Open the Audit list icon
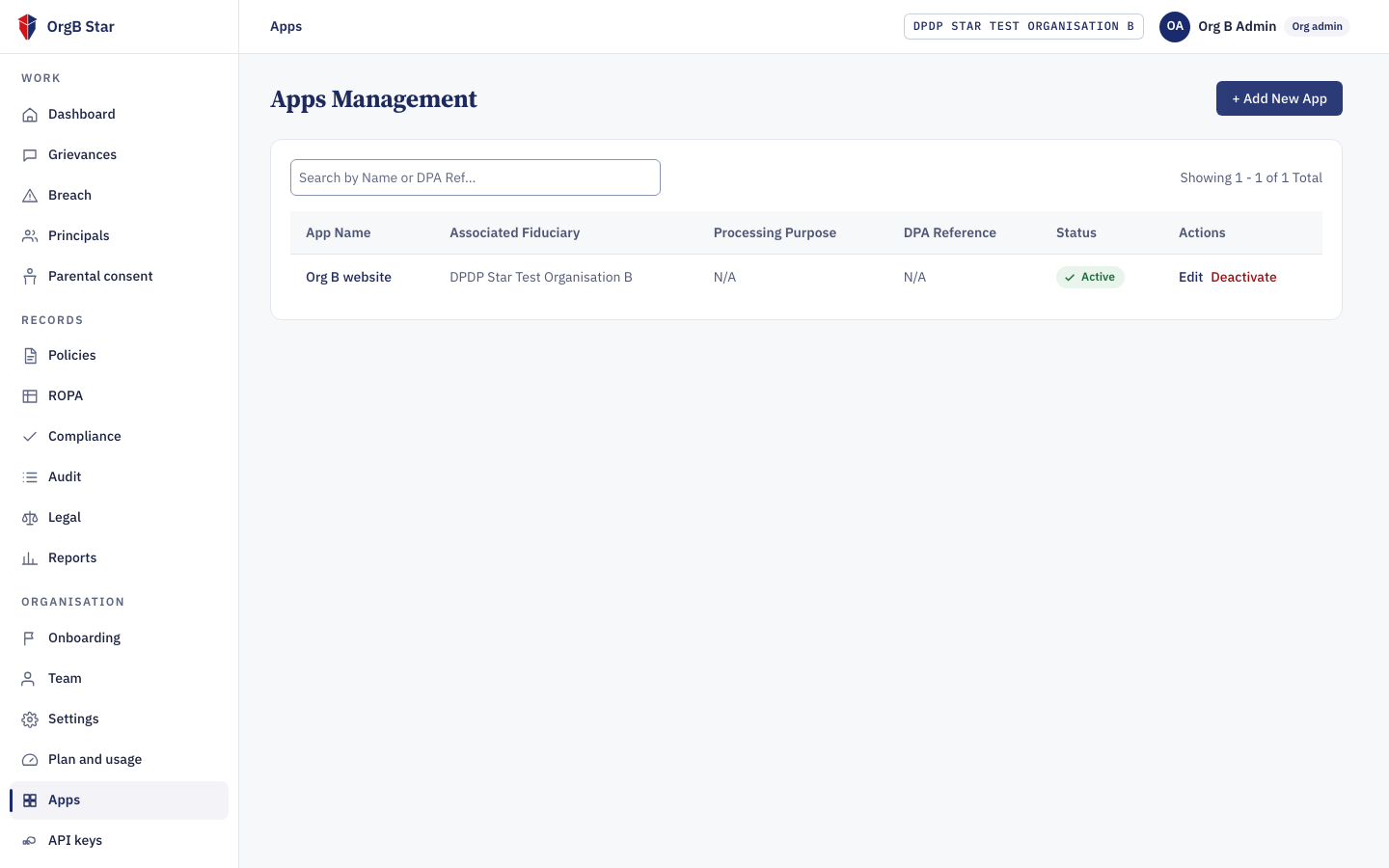 (x=30, y=477)
